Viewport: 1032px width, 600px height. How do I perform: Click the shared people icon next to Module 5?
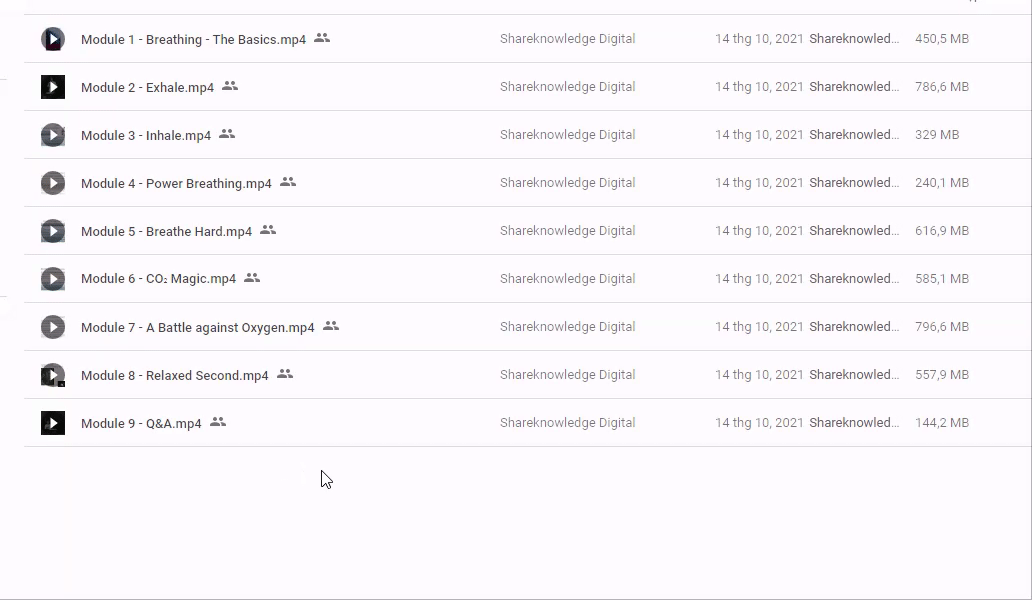click(268, 230)
